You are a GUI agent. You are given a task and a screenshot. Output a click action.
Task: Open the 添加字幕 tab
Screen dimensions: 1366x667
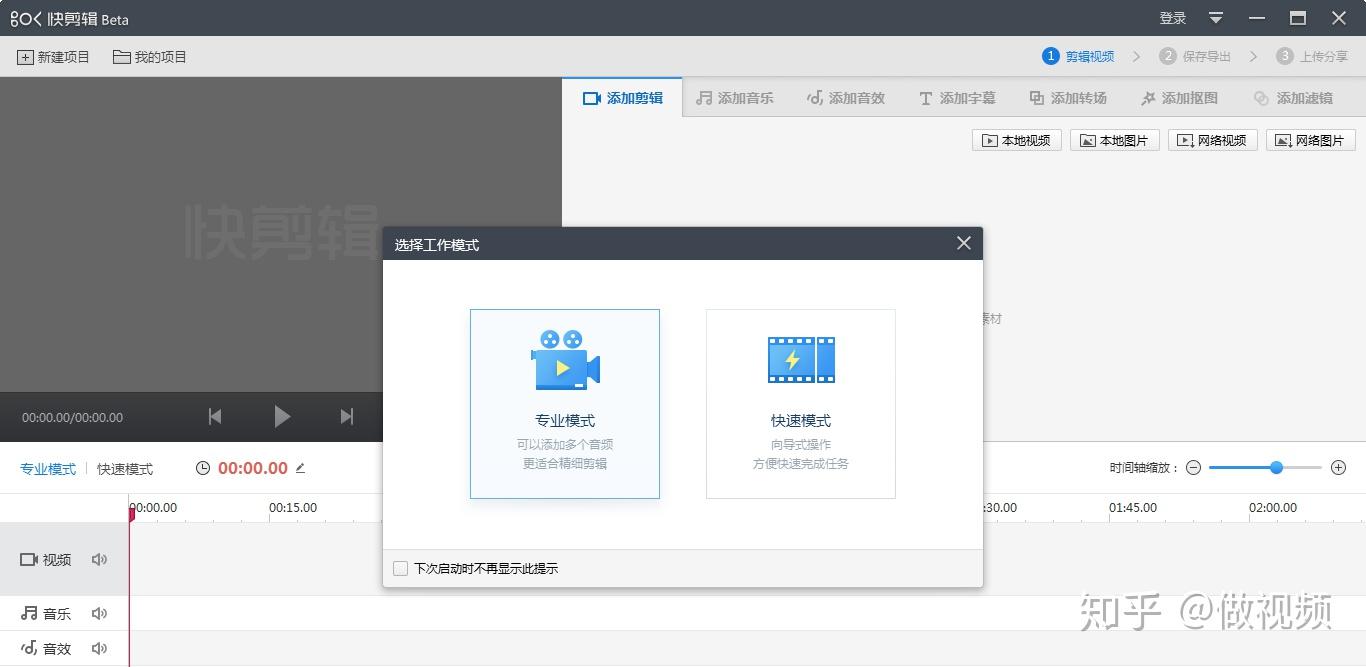[x=957, y=97]
